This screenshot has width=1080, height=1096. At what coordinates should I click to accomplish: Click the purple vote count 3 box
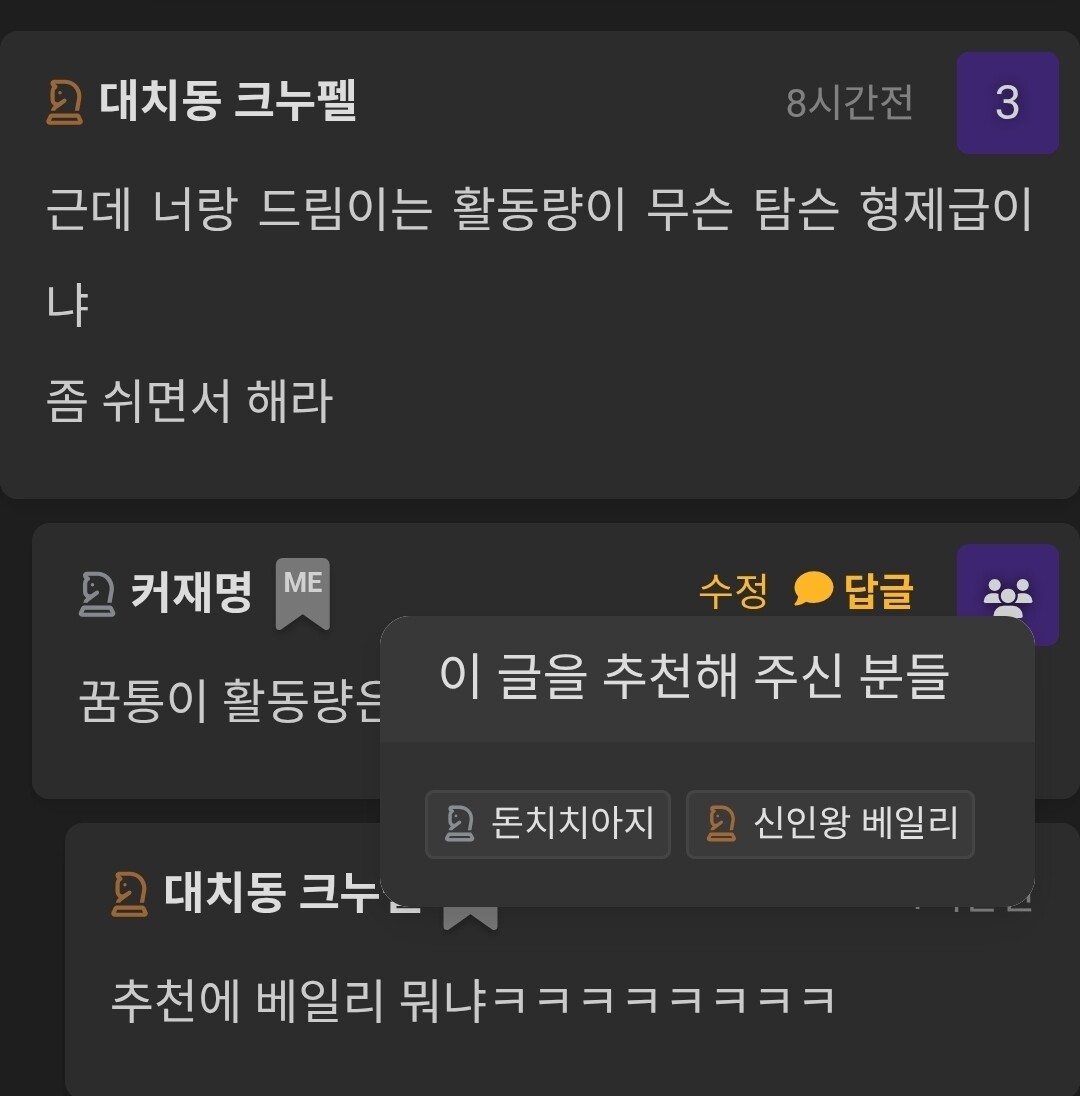[1007, 103]
